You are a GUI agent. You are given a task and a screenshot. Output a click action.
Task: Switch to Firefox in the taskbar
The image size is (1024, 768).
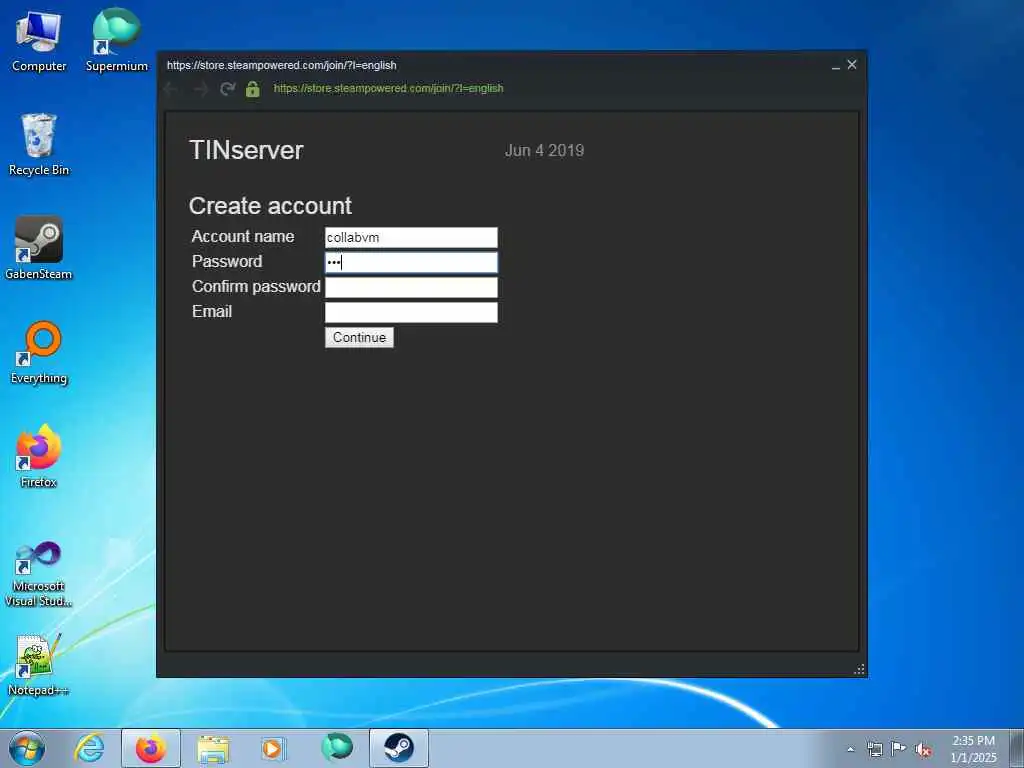point(151,748)
